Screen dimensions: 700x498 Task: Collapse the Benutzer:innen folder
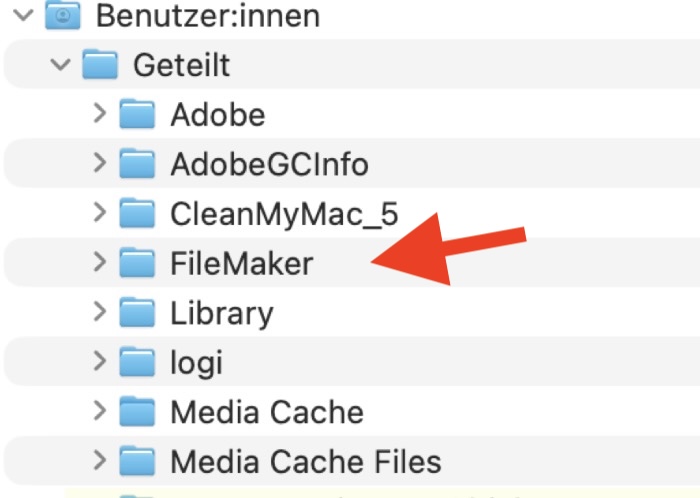point(24,15)
